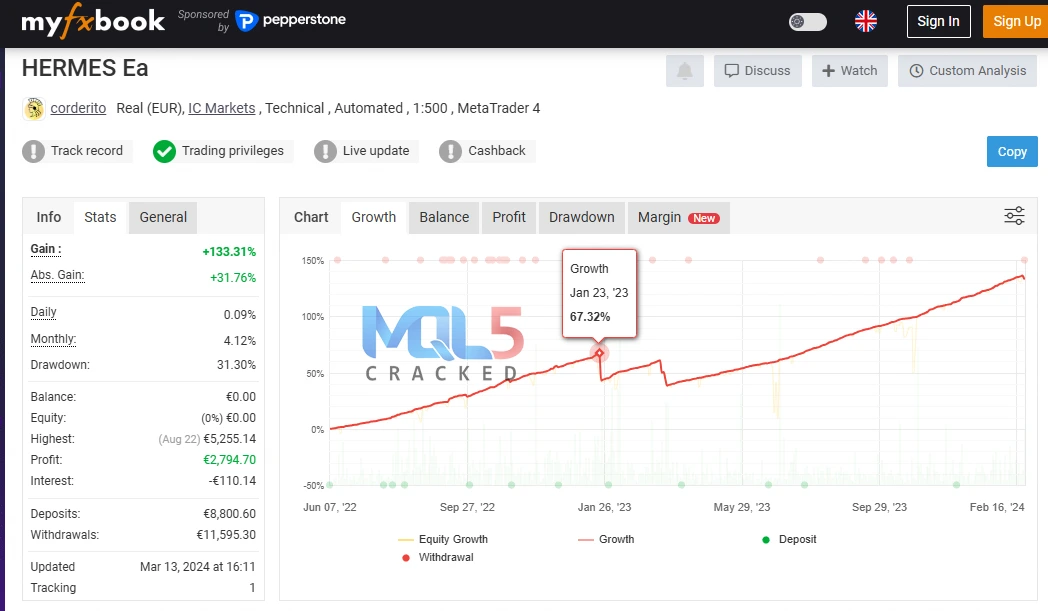
Task: Add system to Watch list
Action: [x=849, y=71]
